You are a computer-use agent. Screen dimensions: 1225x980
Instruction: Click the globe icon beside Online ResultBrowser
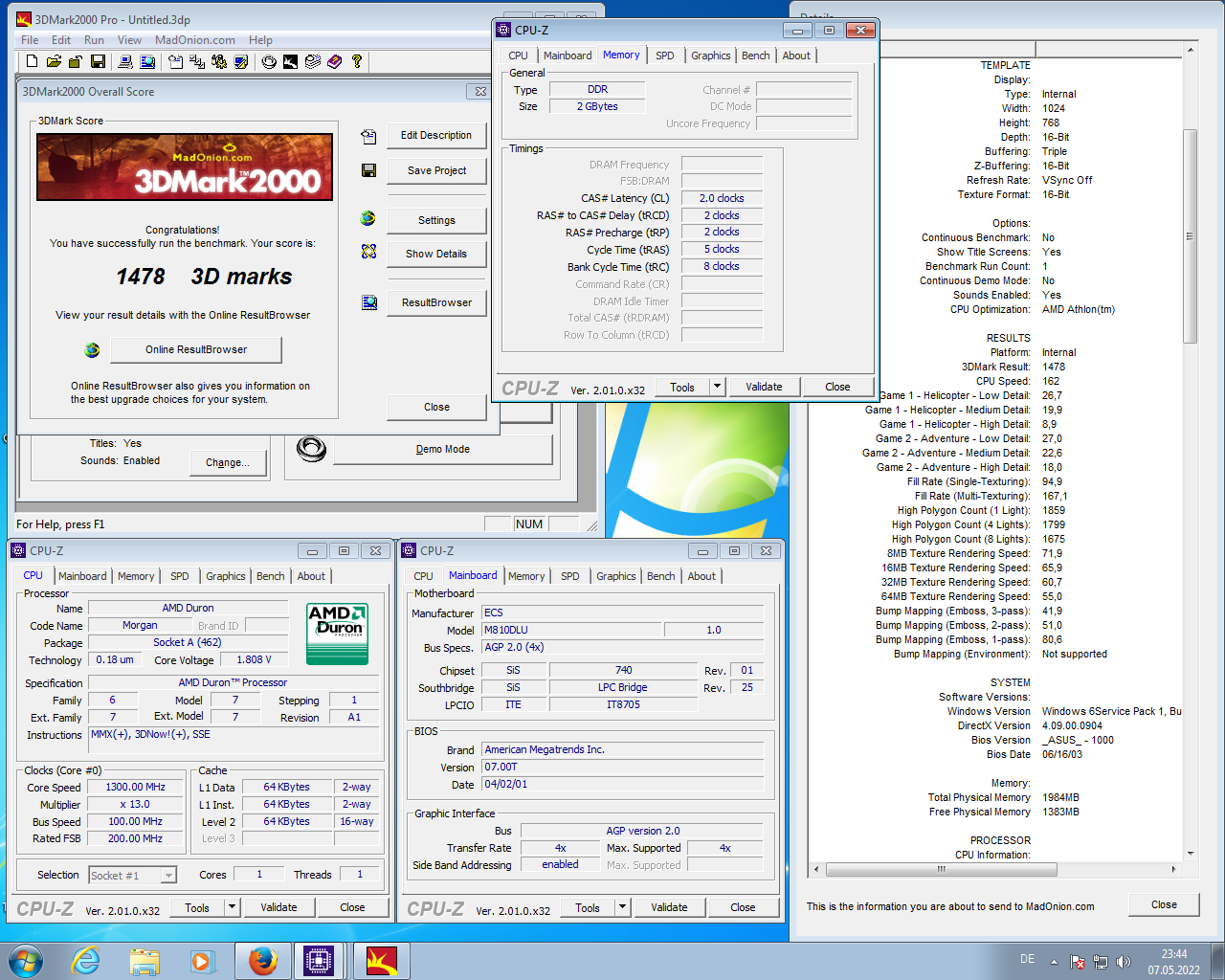[x=92, y=350]
